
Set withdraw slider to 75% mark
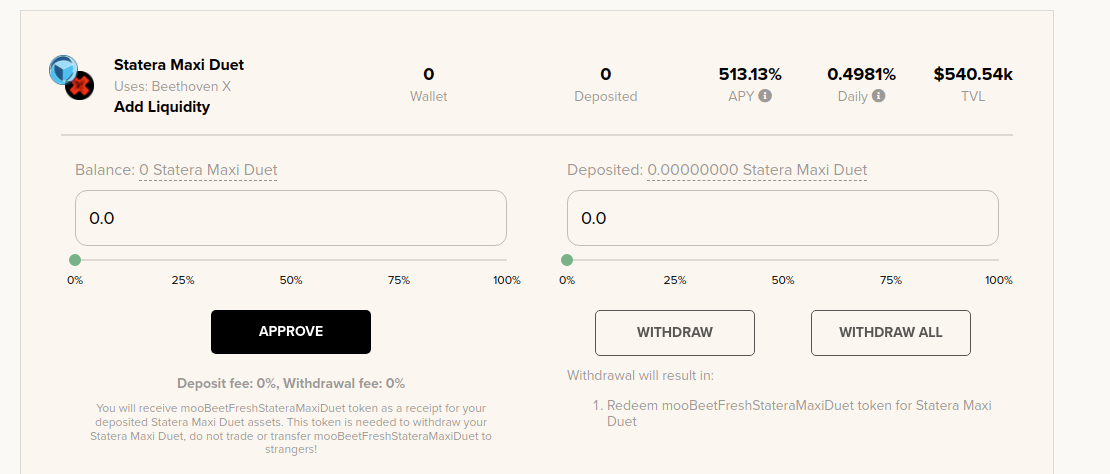891,260
